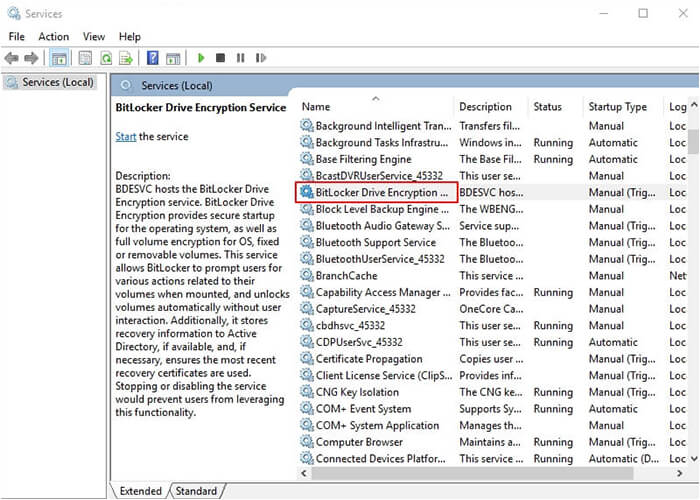Open the Help question mark icon
Viewport: 700px width, 500px height.
[153, 58]
